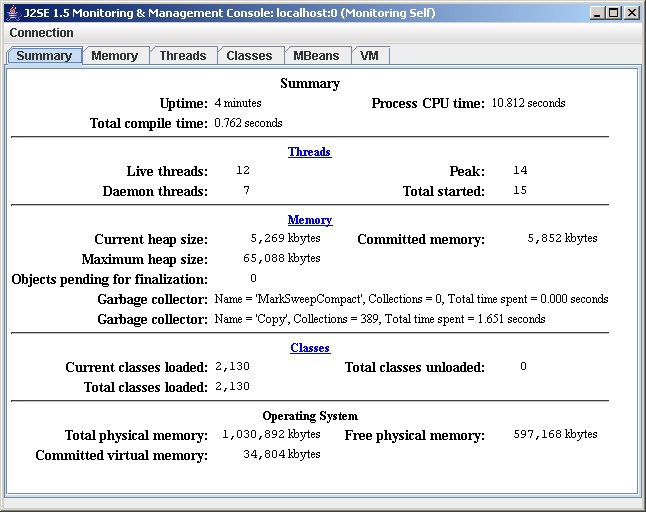The width and height of the screenshot is (646, 512).
Task: Open the Connection menu
Action: coord(41,33)
